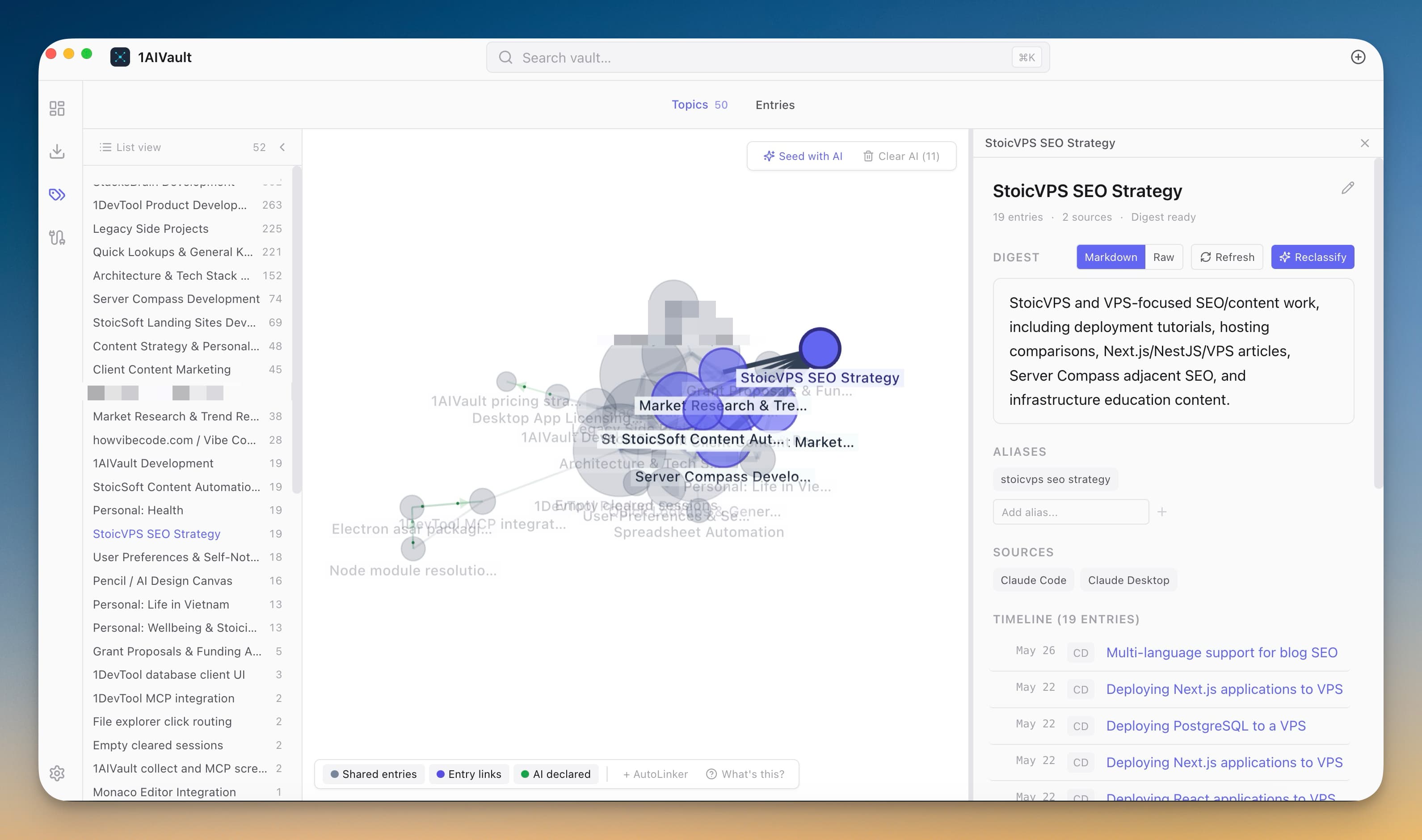
Task: Click the add plus icon in title bar
Action: [1358, 57]
